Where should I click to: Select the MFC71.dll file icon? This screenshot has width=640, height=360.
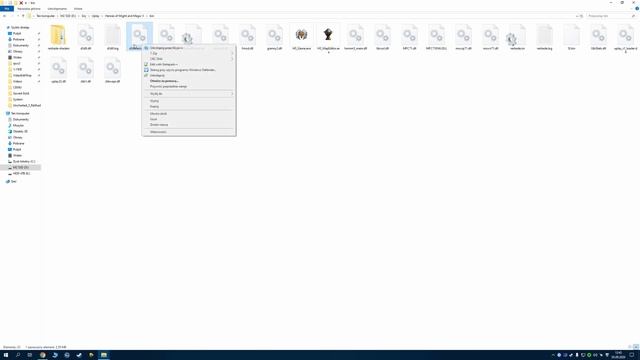pos(409,35)
